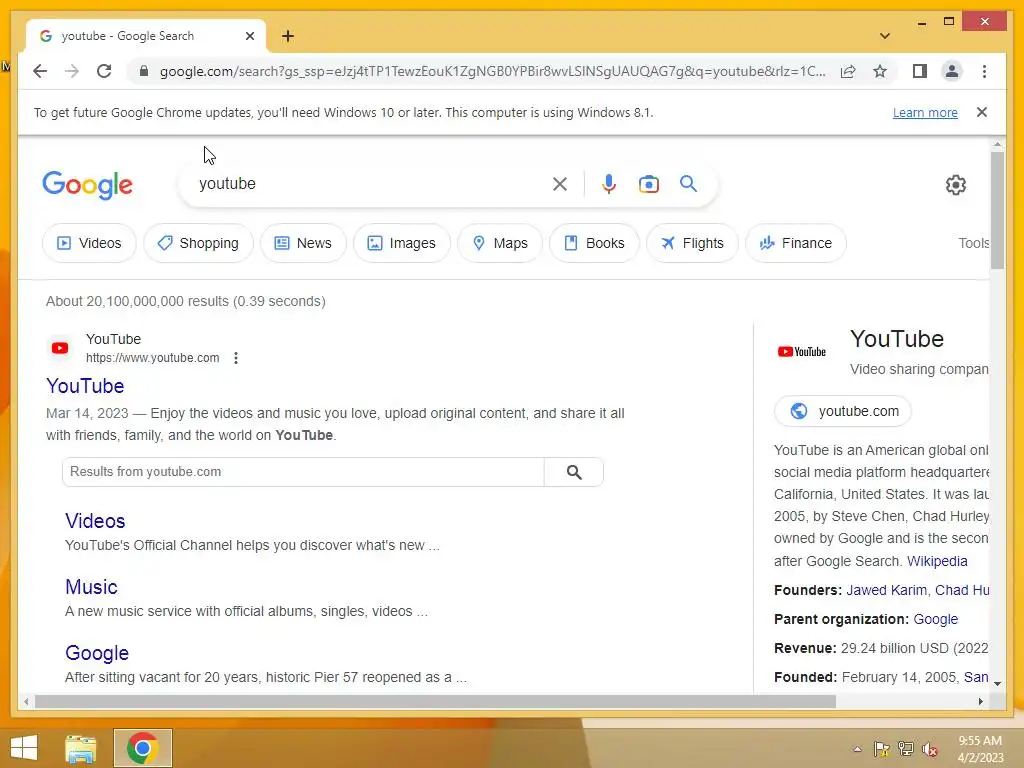Switch to Finance results
The width and height of the screenshot is (1024, 768).
click(x=795, y=243)
